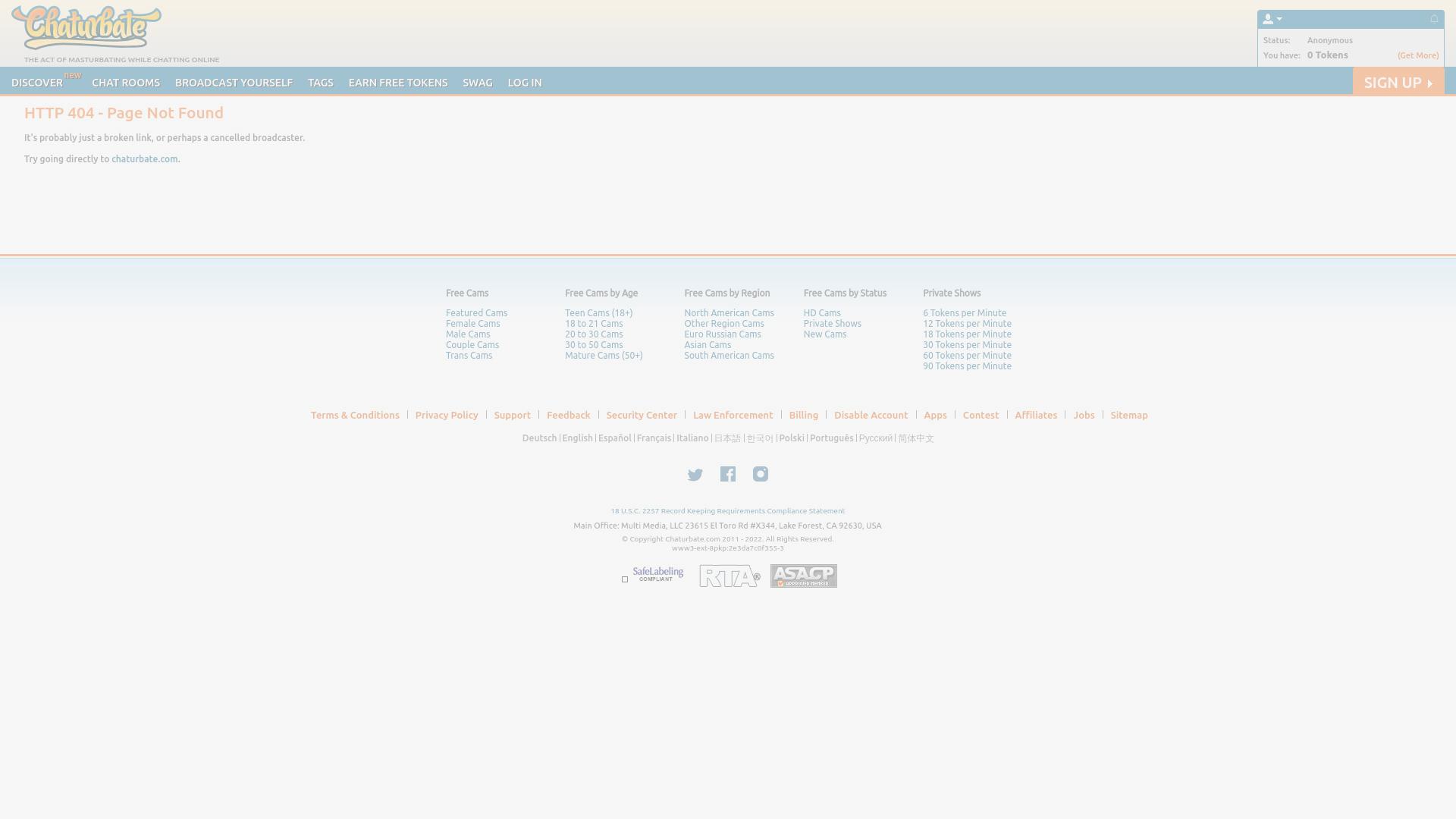Viewport: 1456px width, 819px height.
Task: Follow the site homepage link in error message
Action: click(x=145, y=159)
